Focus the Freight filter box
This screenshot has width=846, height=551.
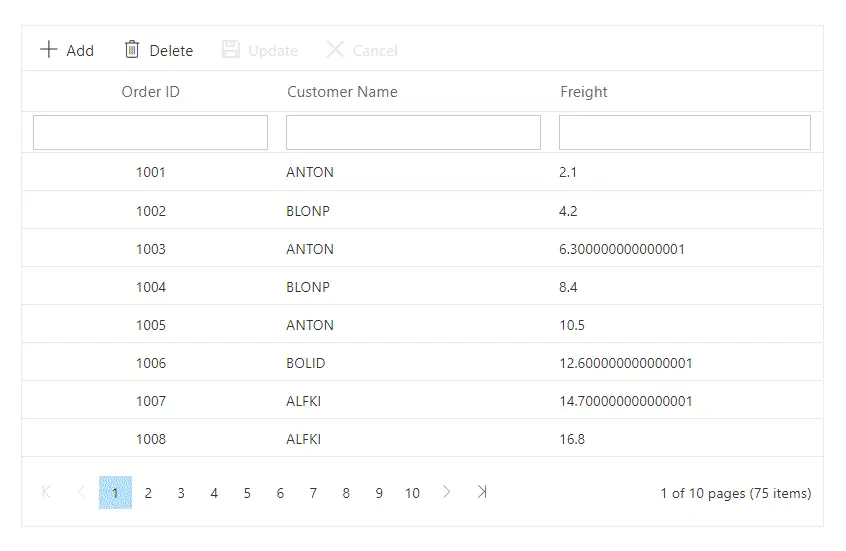(685, 132)
